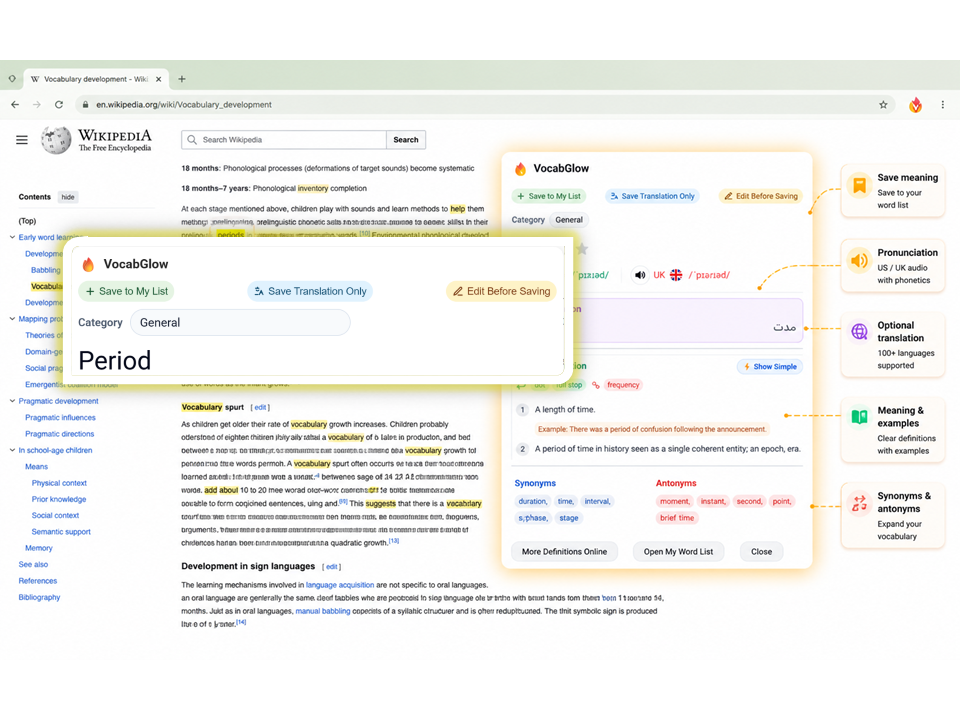Click the VocabGlow flame logo in large popup
The image size is (960, 720).
click(x=89, y=264)
